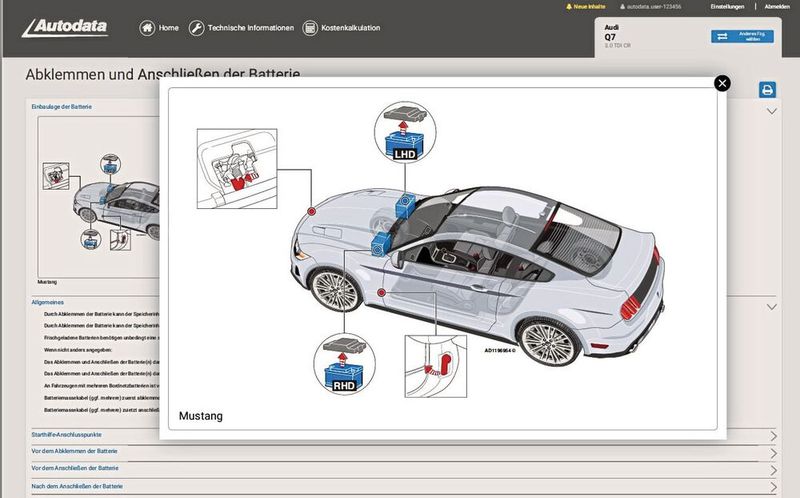Click the wrench icon for Technische Informationen

(196, 28)
